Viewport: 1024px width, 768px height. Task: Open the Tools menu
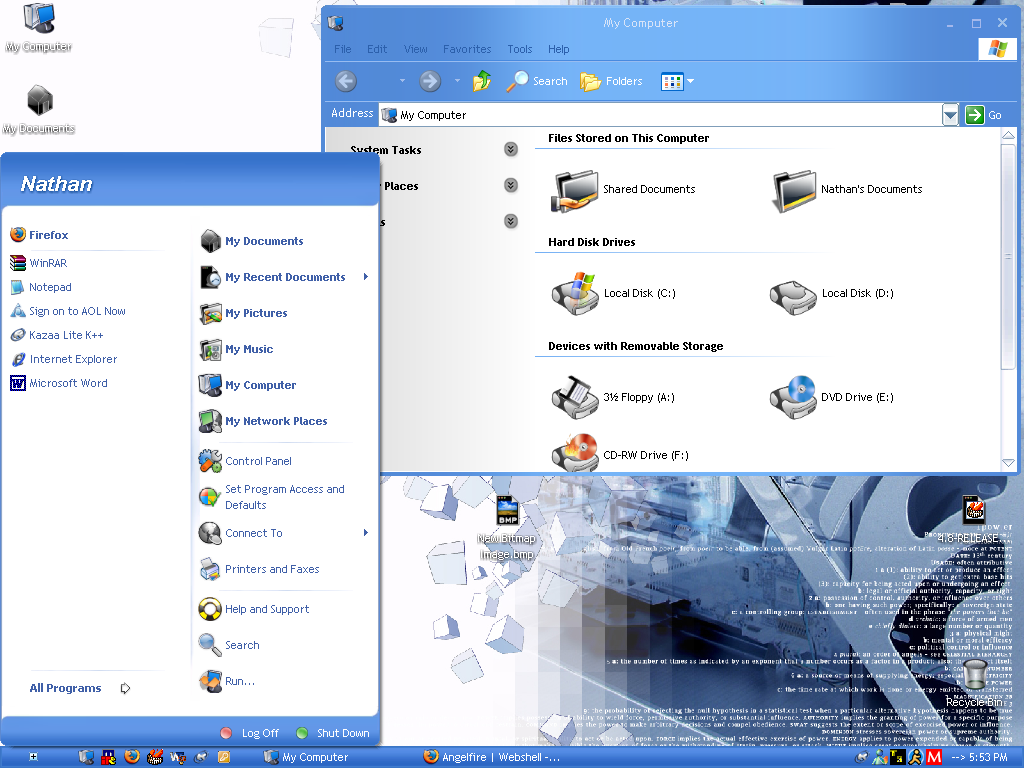(519, 49)
